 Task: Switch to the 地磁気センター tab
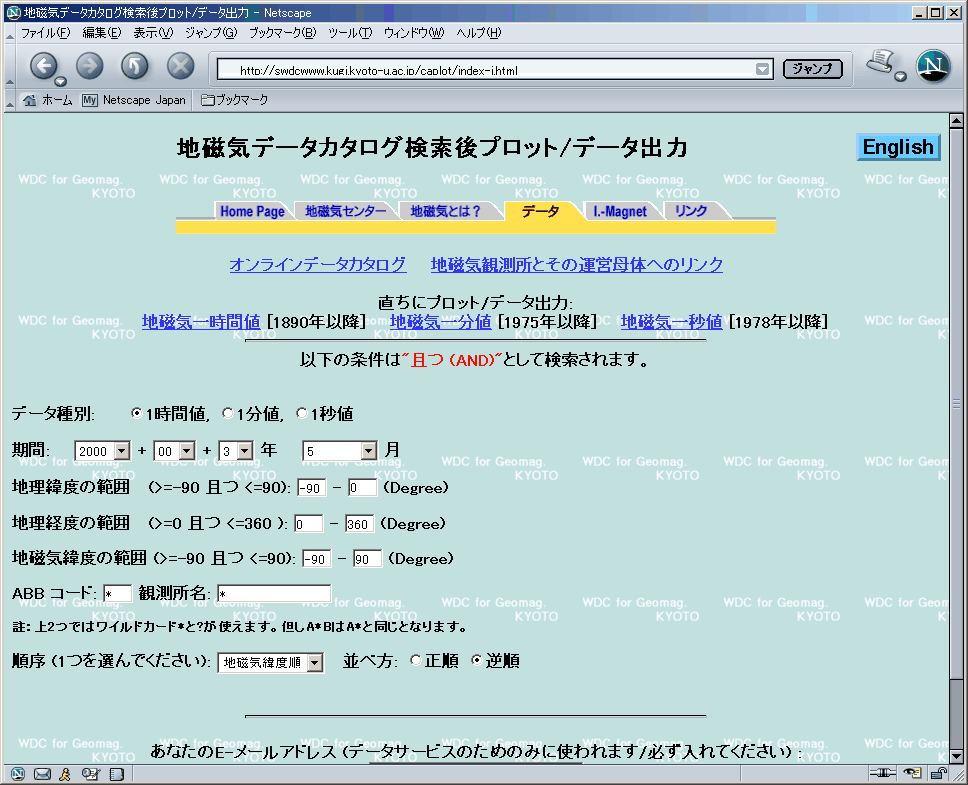point(346,211)
